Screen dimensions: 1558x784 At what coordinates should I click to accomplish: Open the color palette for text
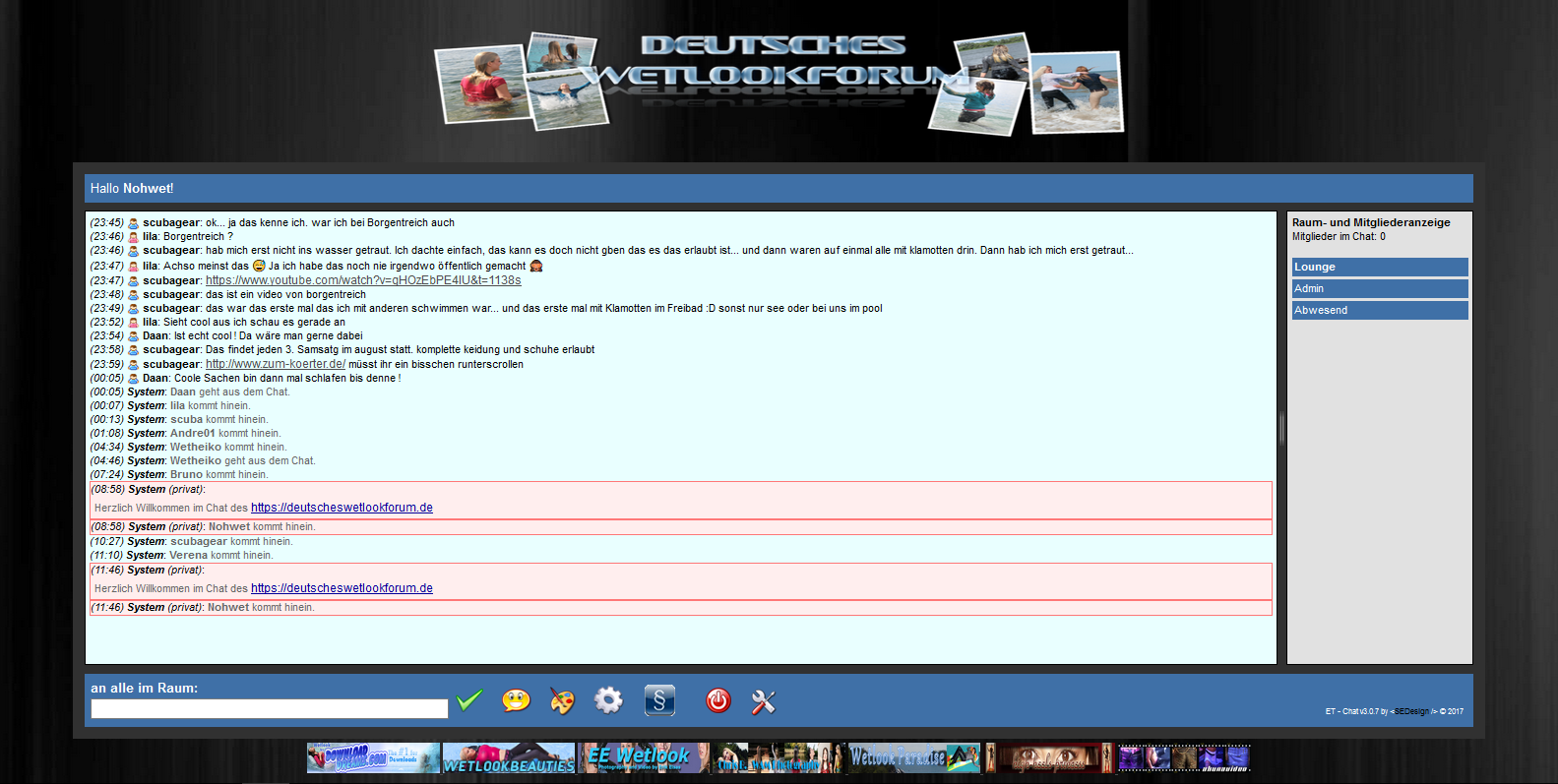coord(561,700)
